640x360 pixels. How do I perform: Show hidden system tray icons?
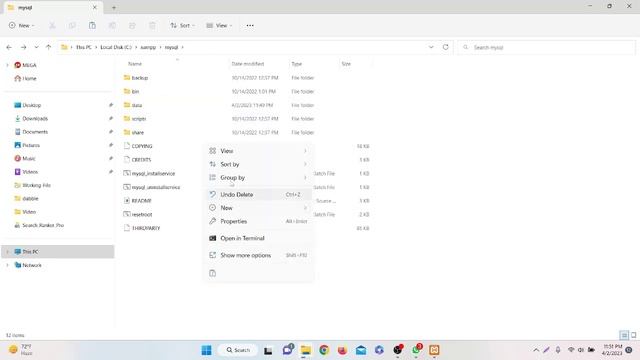[536, 350]
